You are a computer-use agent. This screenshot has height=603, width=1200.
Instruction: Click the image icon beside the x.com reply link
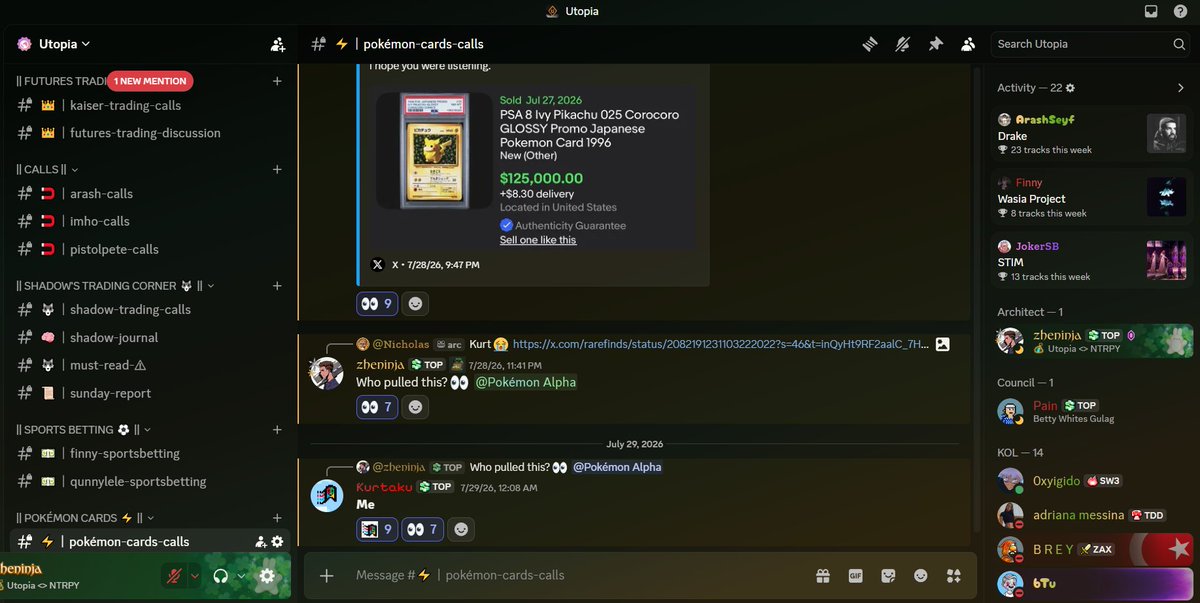tap(942, 344)
